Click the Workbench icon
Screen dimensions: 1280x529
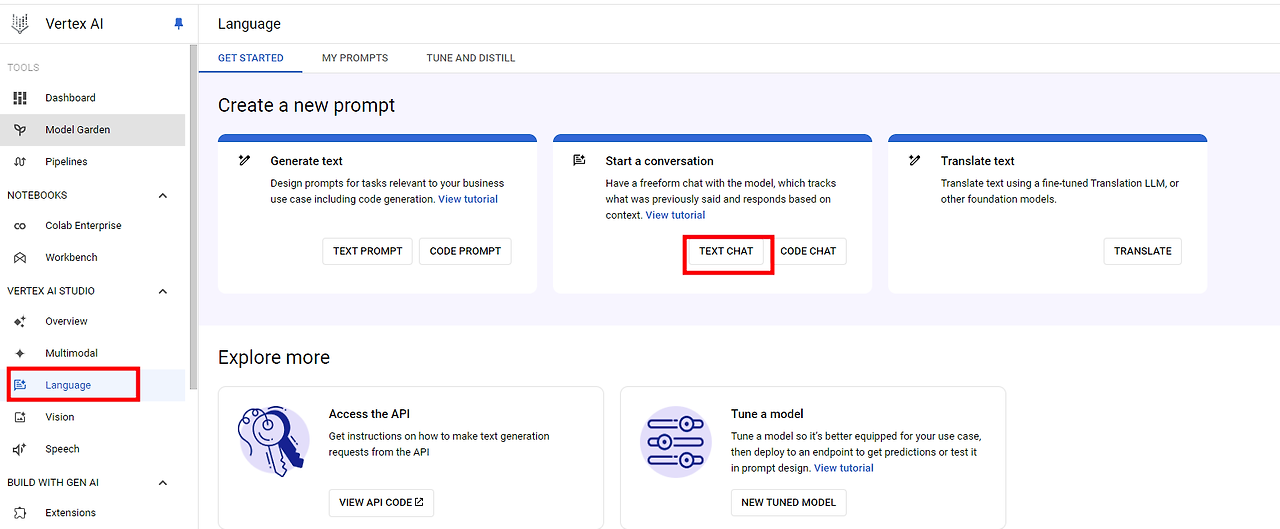pyautogui.click(x=20, y=258)
